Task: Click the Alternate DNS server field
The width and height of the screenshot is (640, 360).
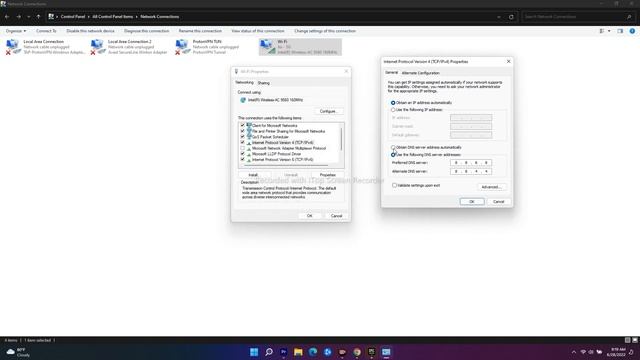Action: 471,171
